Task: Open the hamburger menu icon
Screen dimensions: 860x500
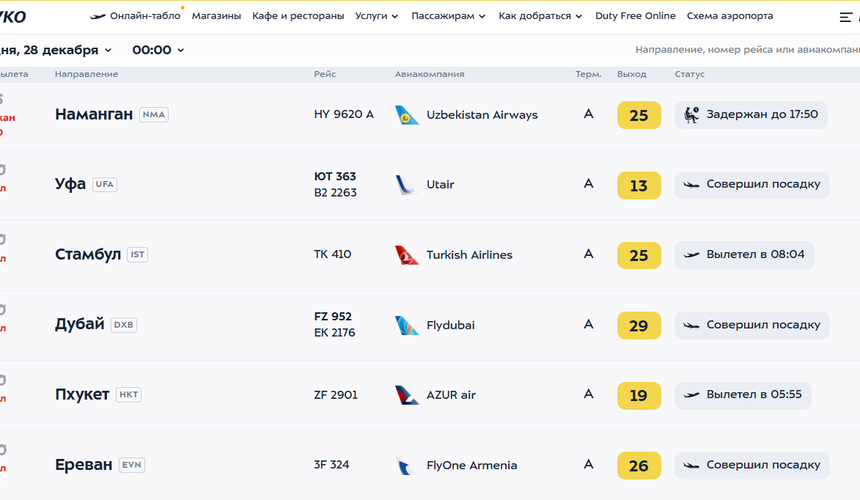Action: (847, 17)
